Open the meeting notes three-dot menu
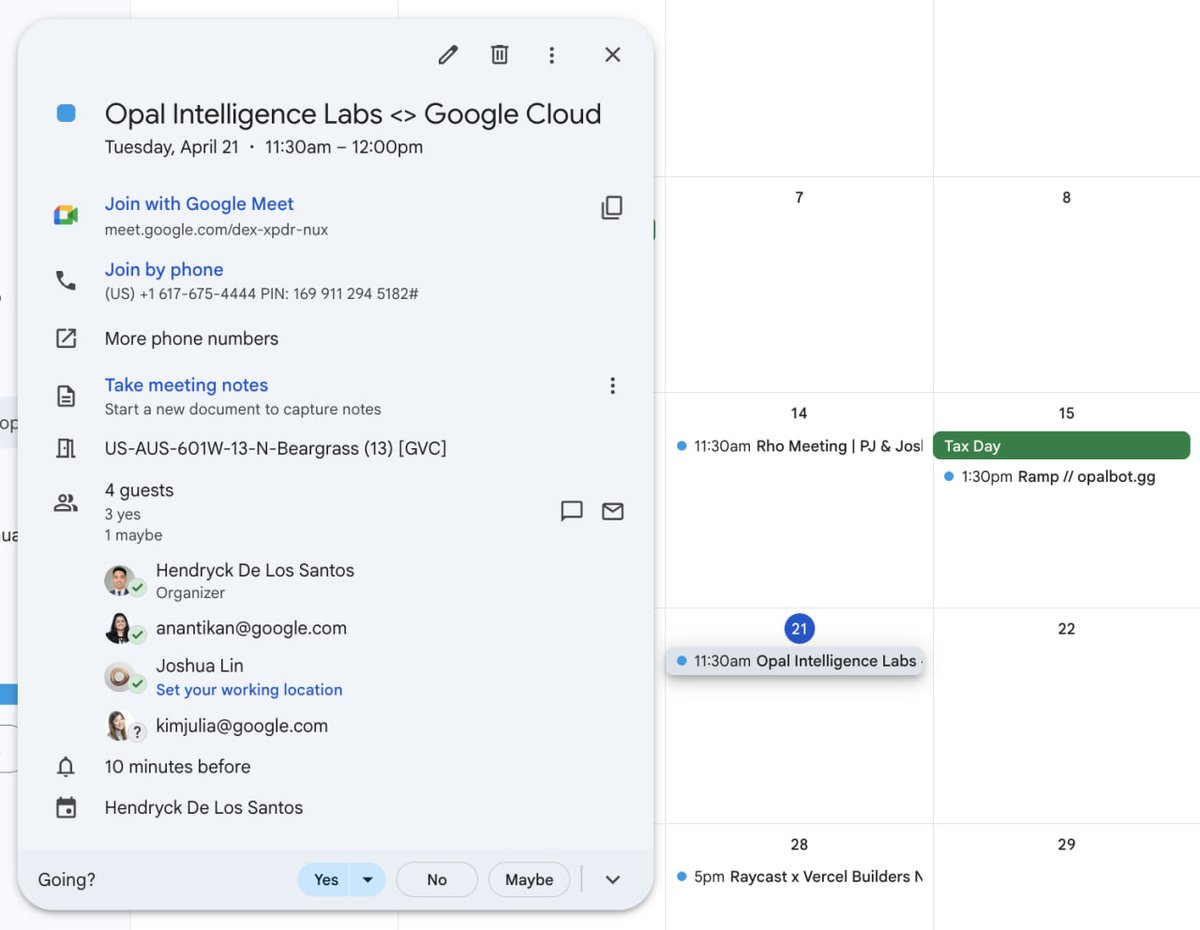The width and height of the screenshot is (1200, 930). [613, 386]
